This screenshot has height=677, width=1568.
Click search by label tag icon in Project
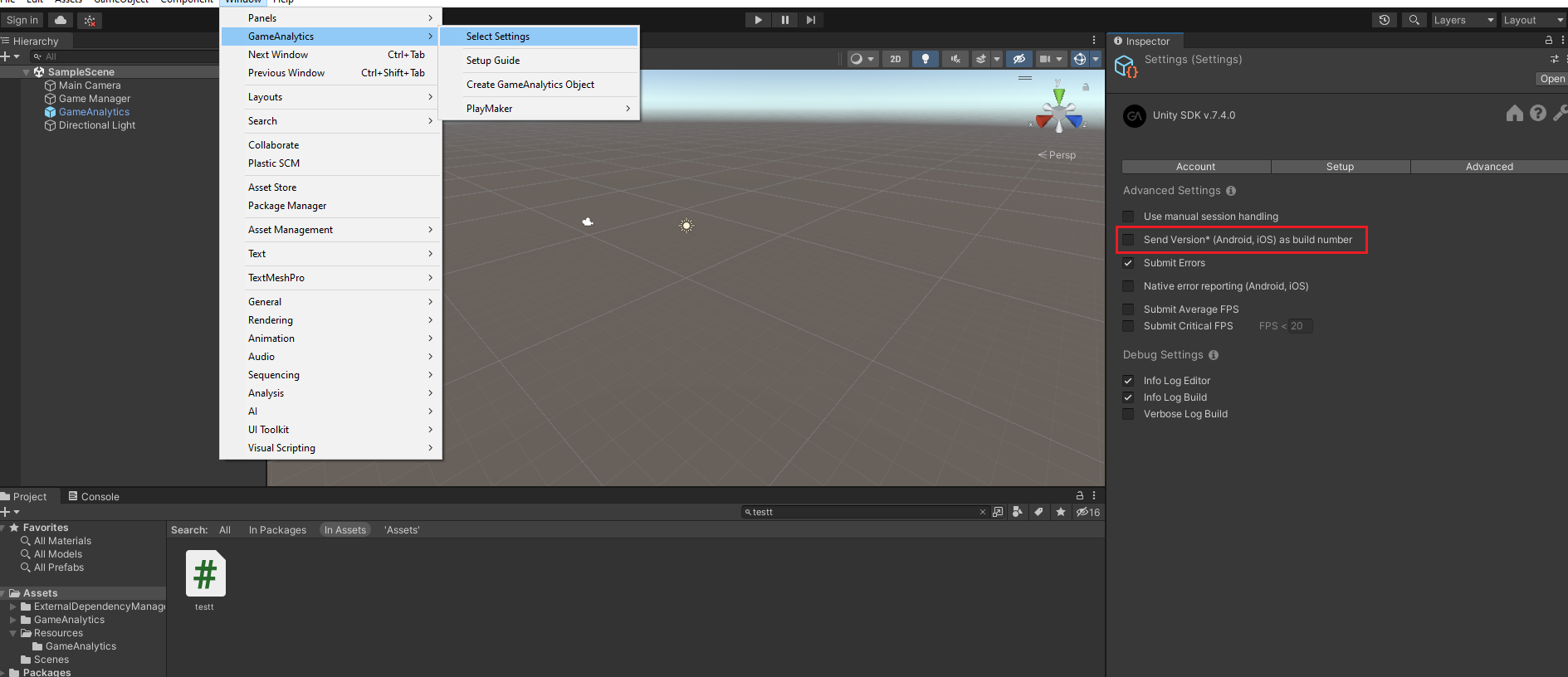click(x=1038, y=512)
